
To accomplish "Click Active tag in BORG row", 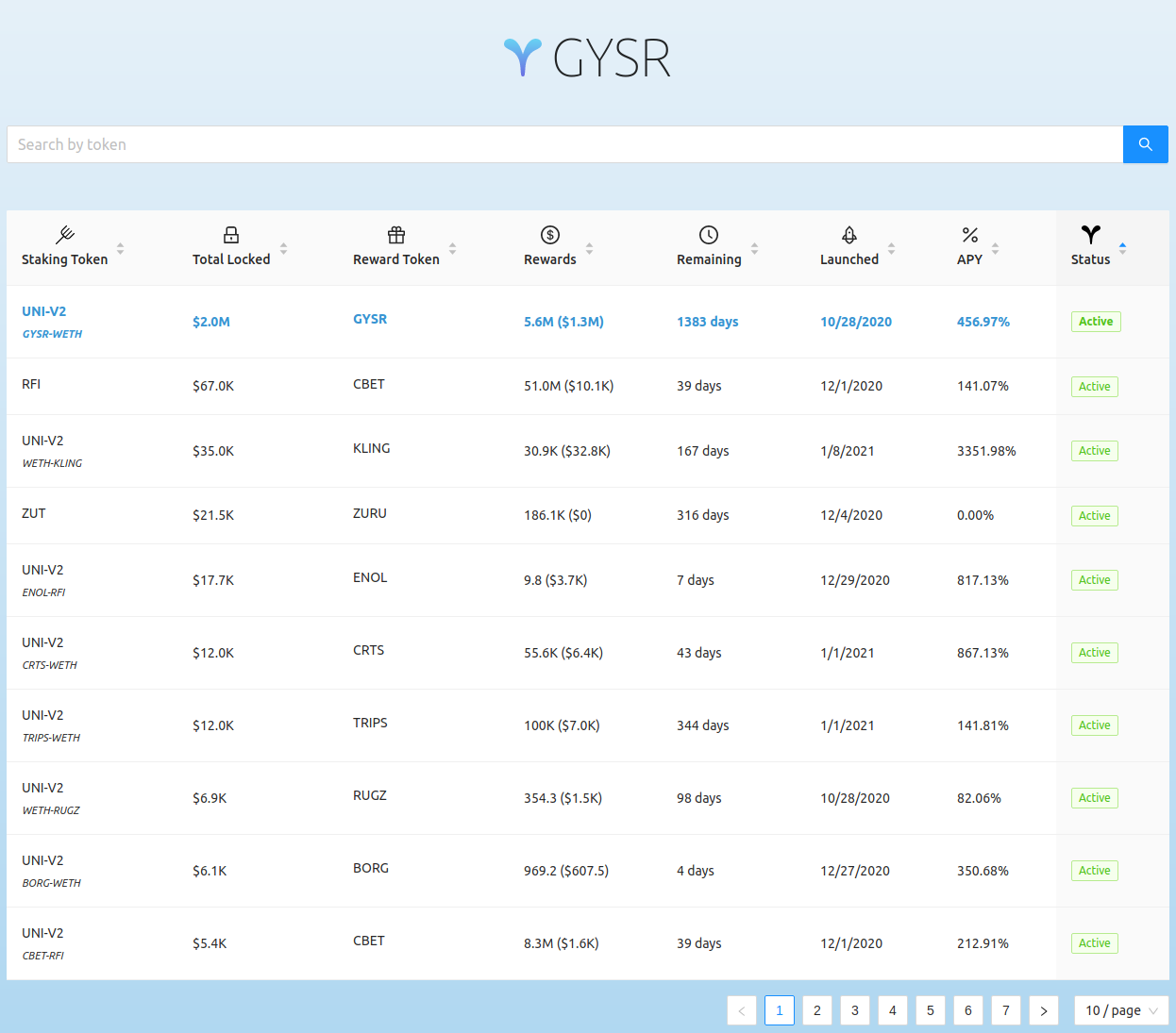I will (1095, 871).
